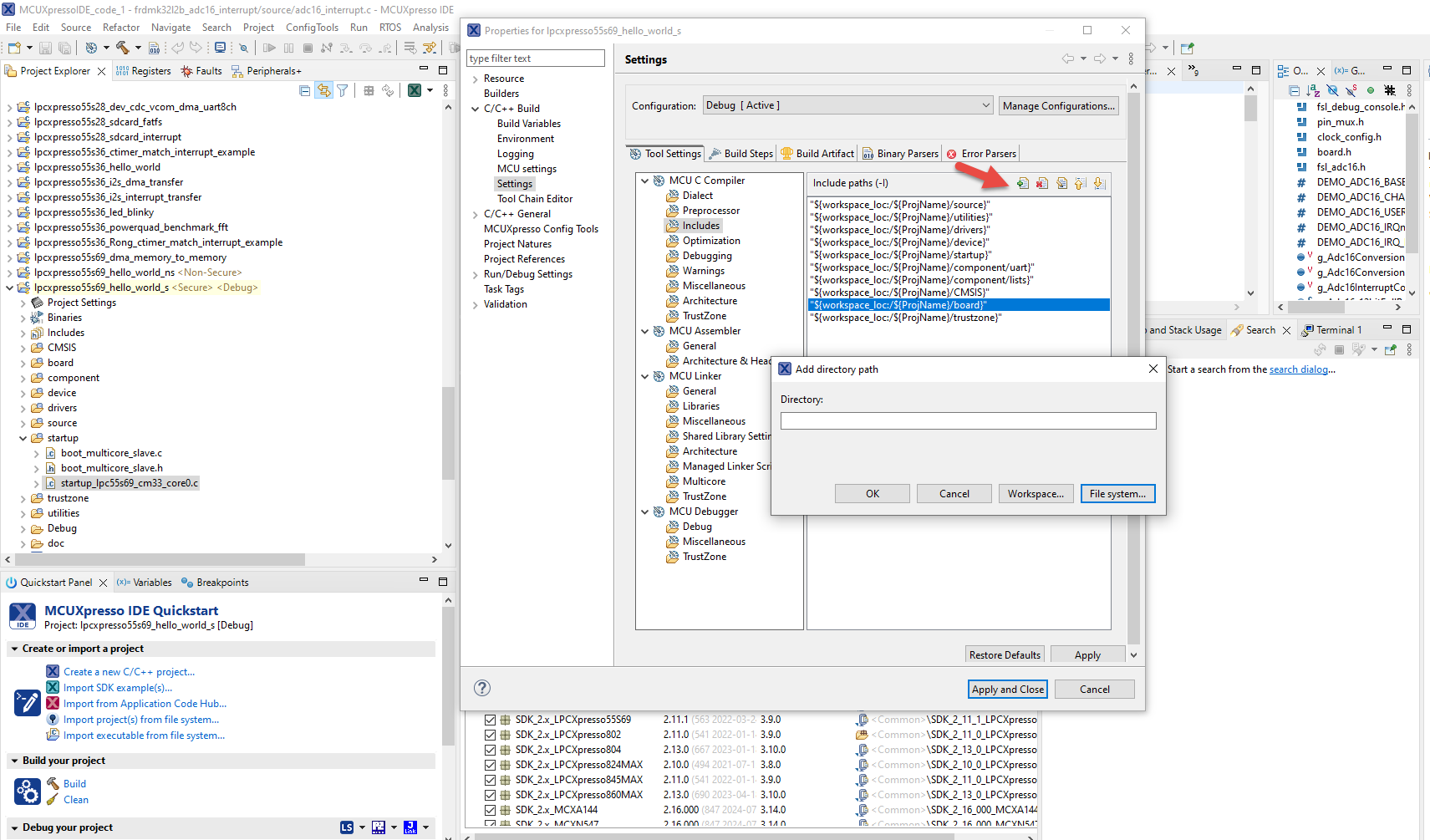The width and height of the screenshot is (1430, 840).
Task: Uncheck the SDK_2.x_LPCXpresso55S69 checkbox
Action: (490, 720)
